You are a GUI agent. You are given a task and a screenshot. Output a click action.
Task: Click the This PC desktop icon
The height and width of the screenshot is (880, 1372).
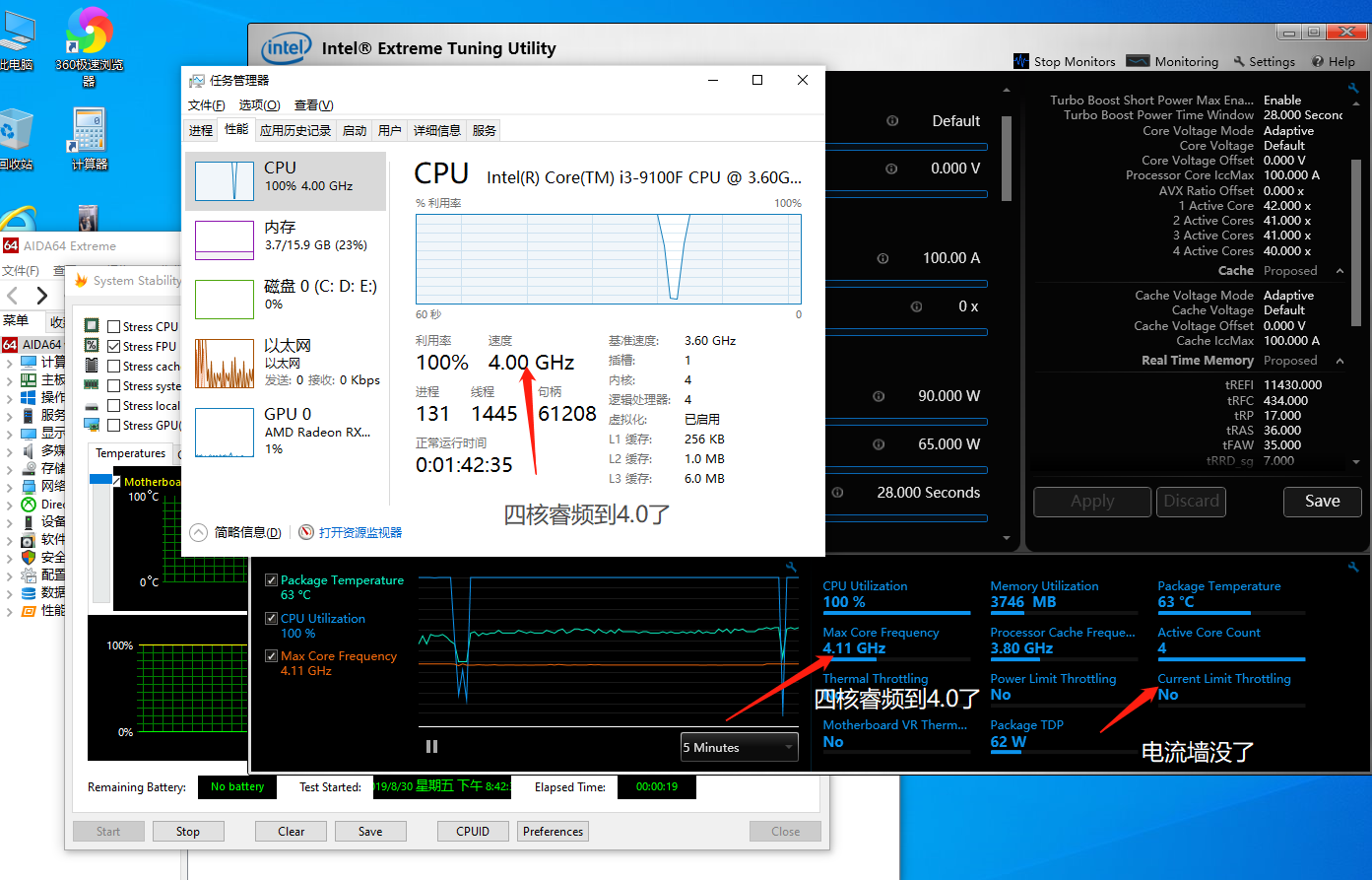click(x=16, y=39)
